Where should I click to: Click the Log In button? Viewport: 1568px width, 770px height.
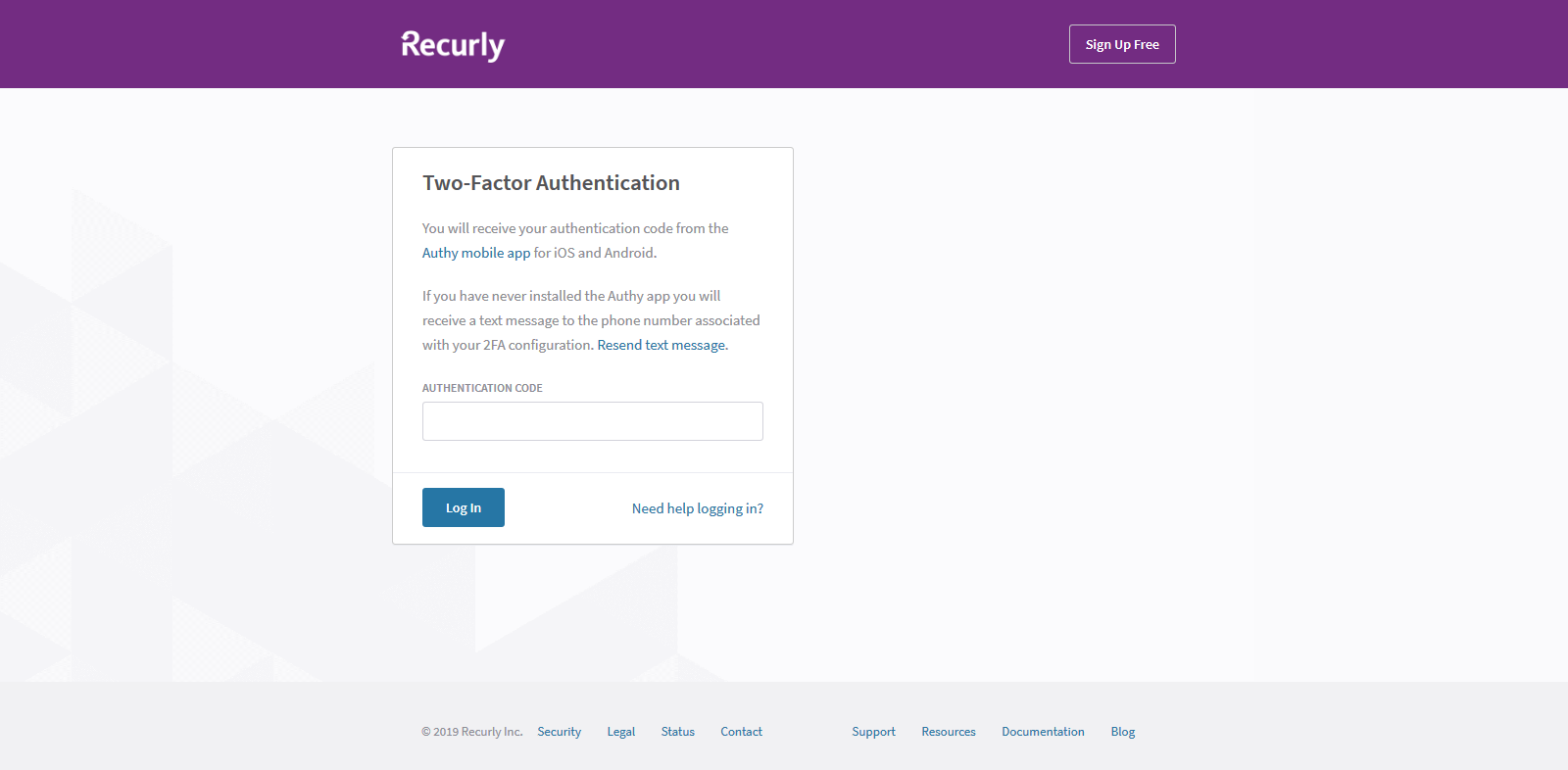pyautogui.click(x=464, y=507)
